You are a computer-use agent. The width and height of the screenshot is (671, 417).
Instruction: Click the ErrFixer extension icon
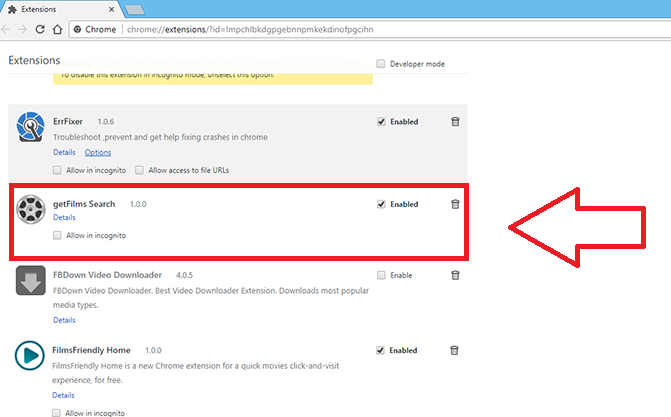[x=30, y=127]
